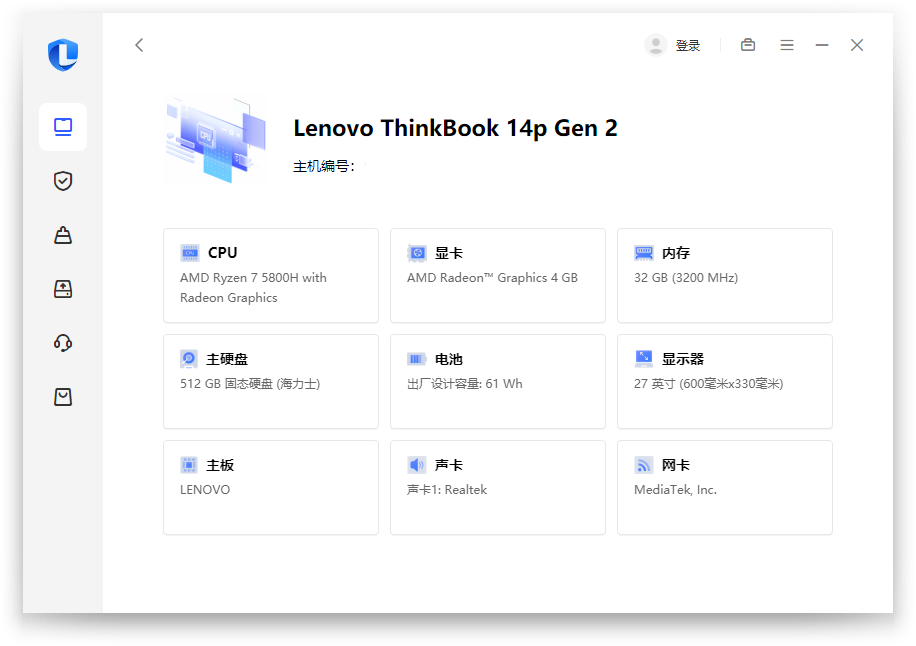Click the 主机编号 label

pos(324,166)
